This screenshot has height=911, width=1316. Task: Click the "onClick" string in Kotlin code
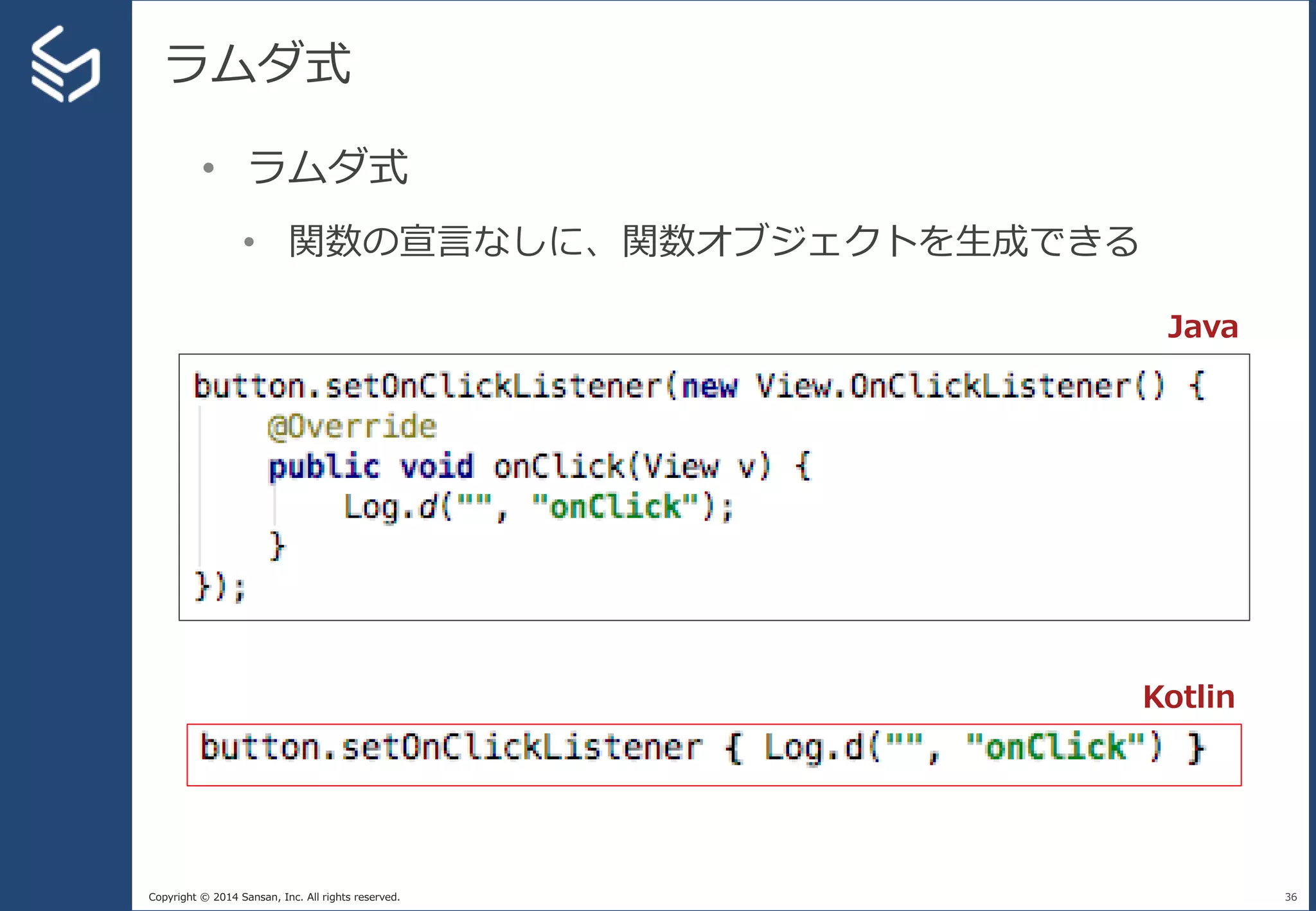(1056, 748)
